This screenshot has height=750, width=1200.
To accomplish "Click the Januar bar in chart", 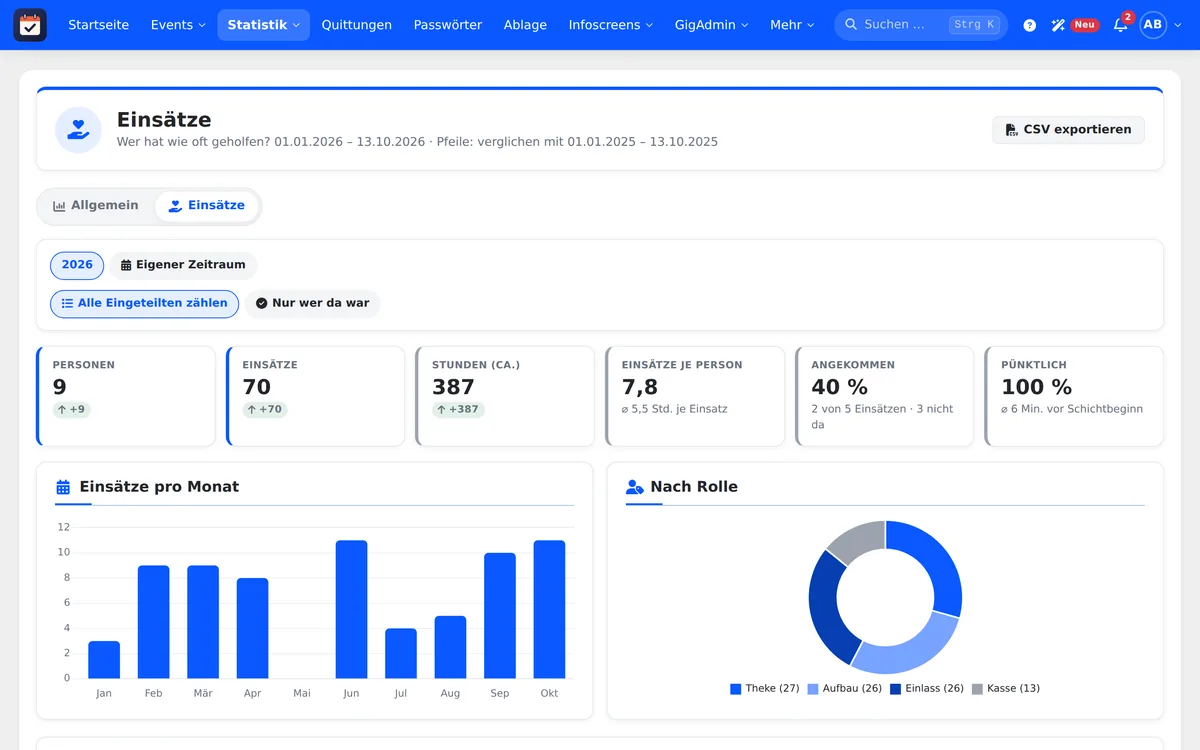I will pos(104,660).
